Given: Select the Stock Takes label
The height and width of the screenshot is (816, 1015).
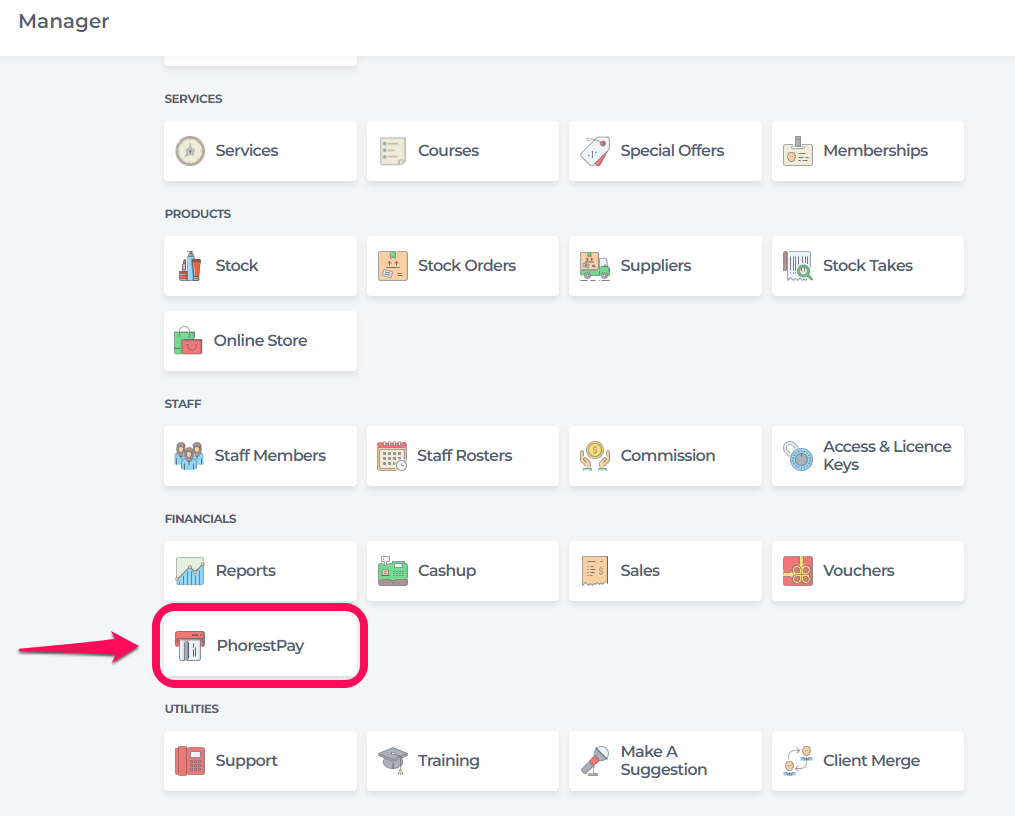Looking at the screenshot, I should coord(867,266).
